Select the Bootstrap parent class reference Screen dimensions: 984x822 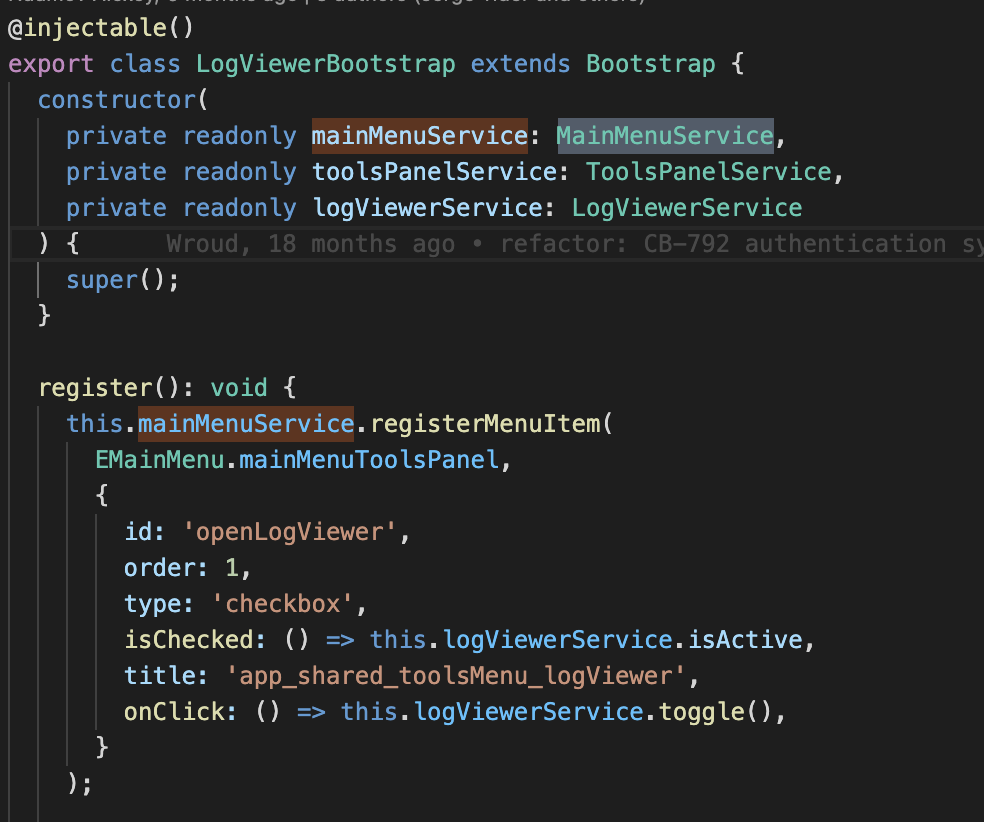tap(650, 63)
